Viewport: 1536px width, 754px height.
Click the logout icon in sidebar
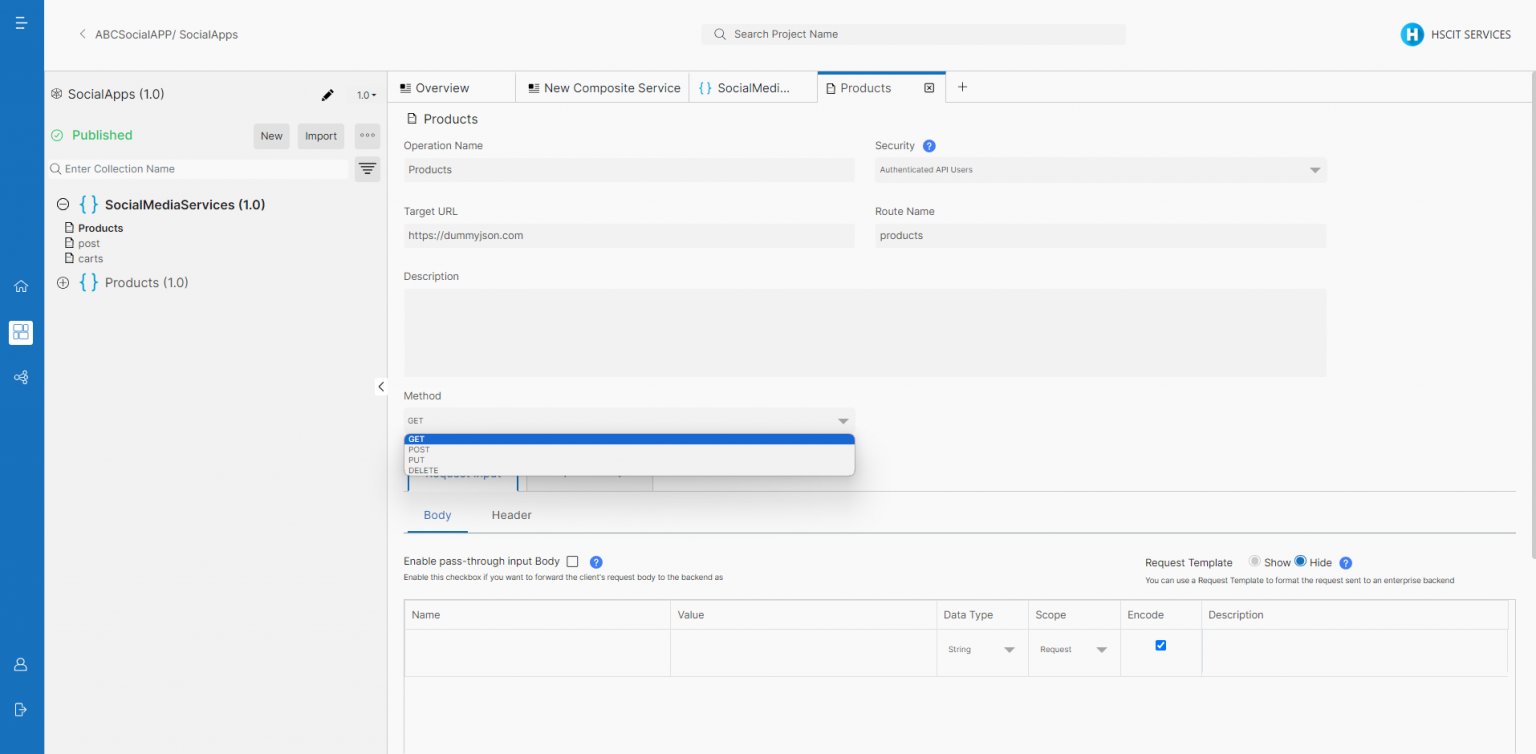point(21,709)
